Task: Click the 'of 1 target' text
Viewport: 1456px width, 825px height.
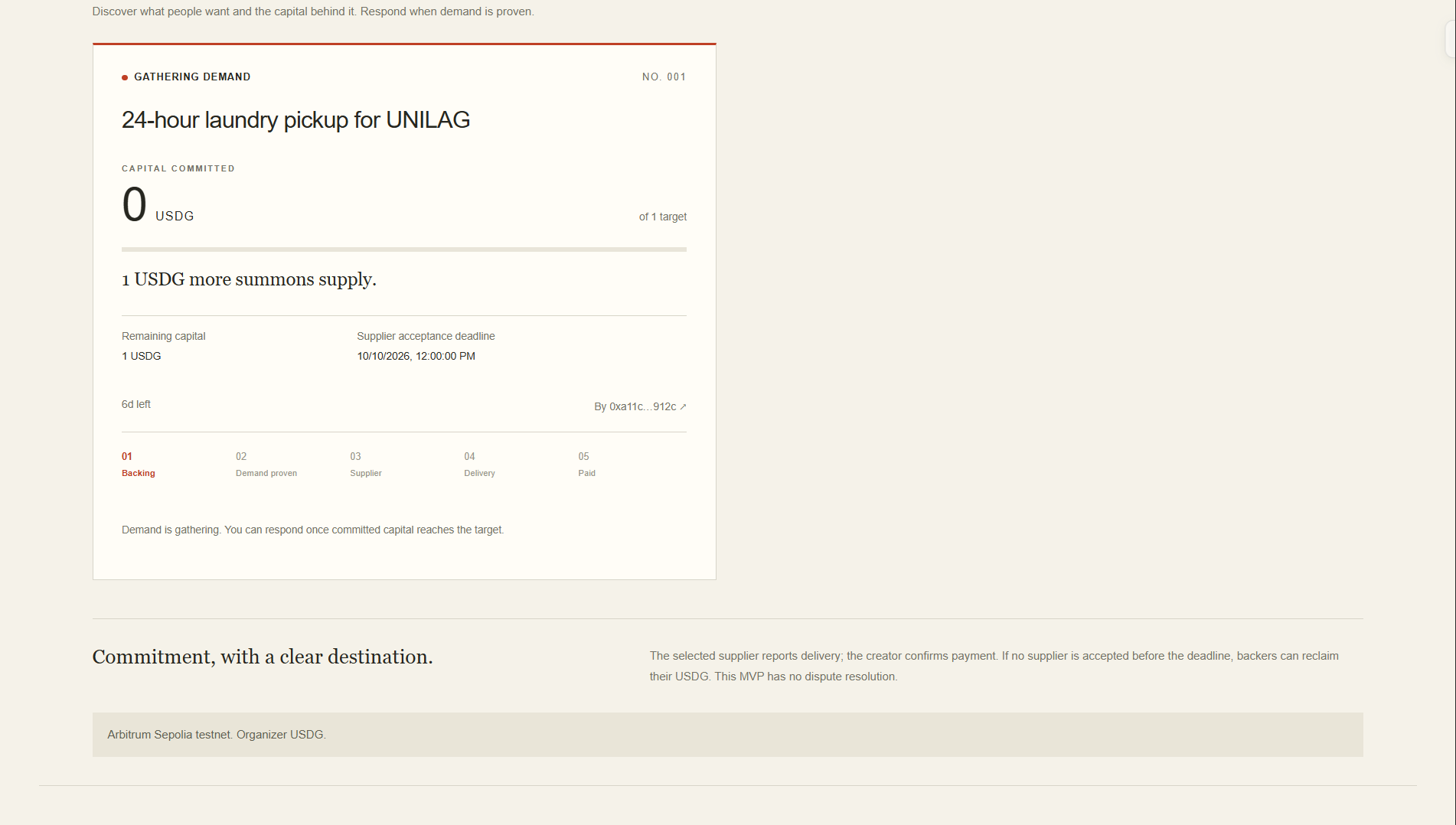Action: pos(663,217)
